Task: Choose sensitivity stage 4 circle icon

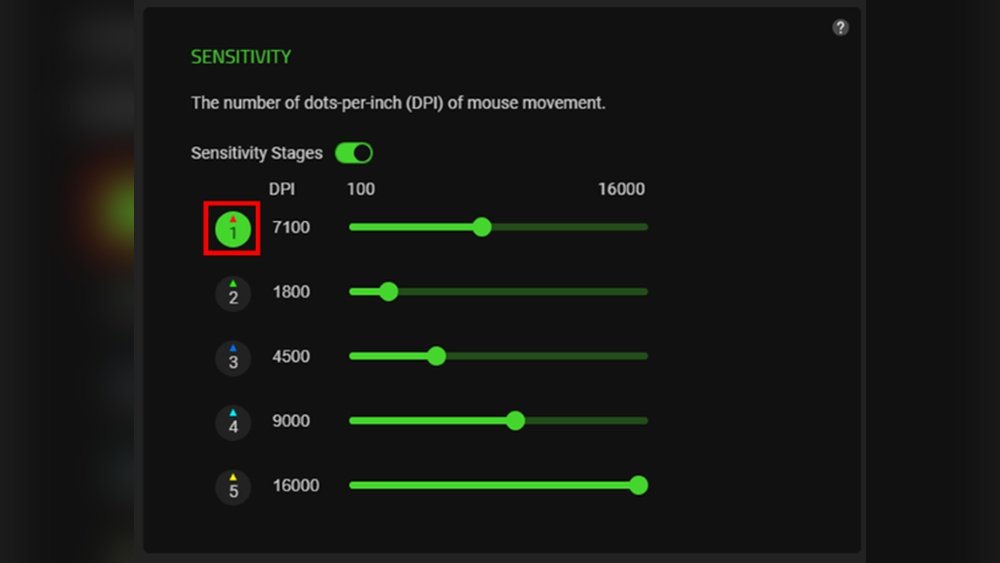Action: (233, 423)
